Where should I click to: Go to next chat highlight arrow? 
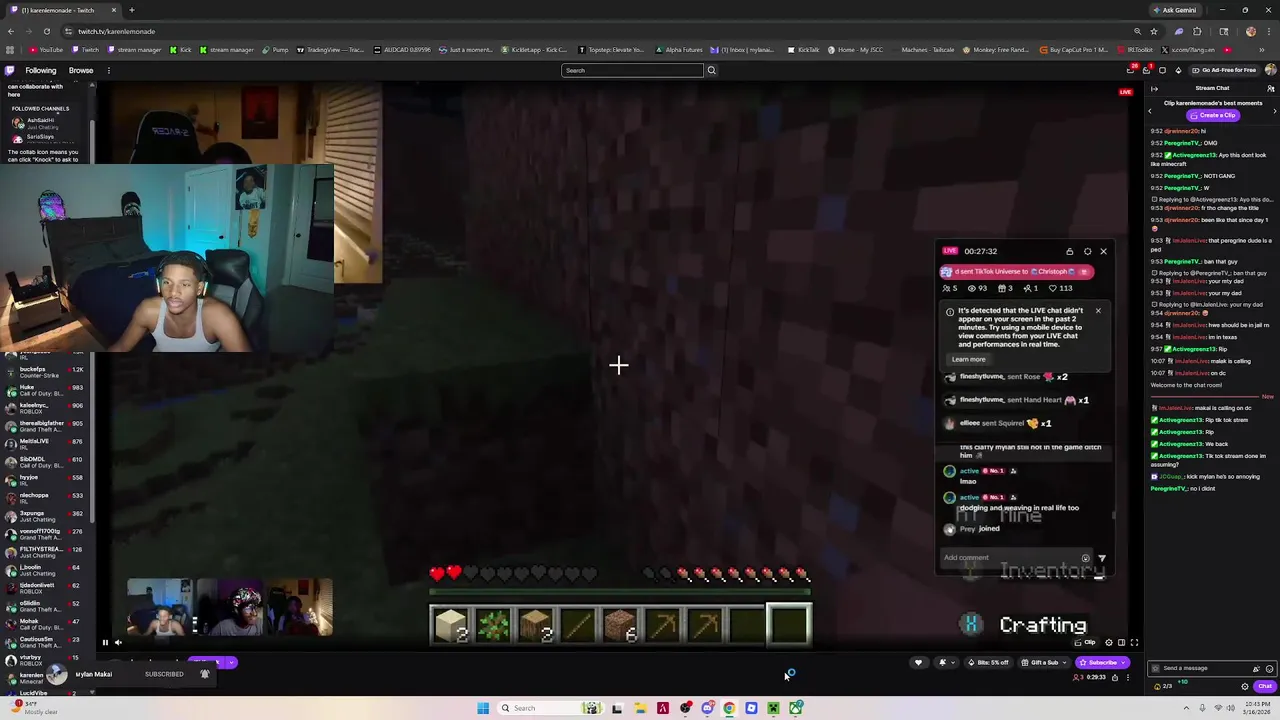click(1273, 111)
